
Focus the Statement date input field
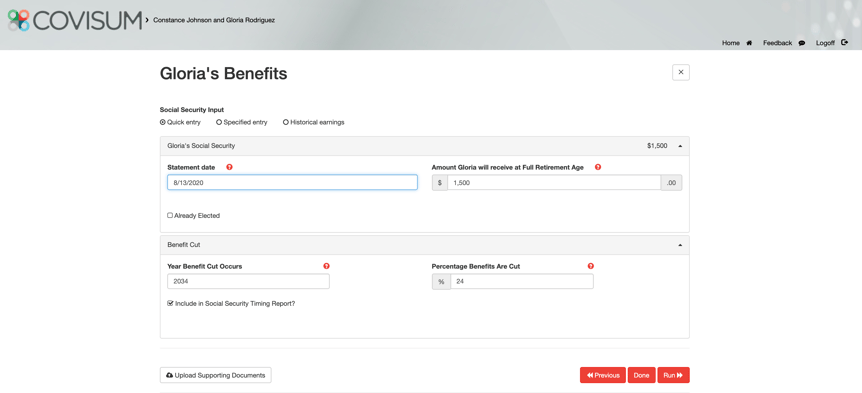pyautogui.click(x=292, y=182)
